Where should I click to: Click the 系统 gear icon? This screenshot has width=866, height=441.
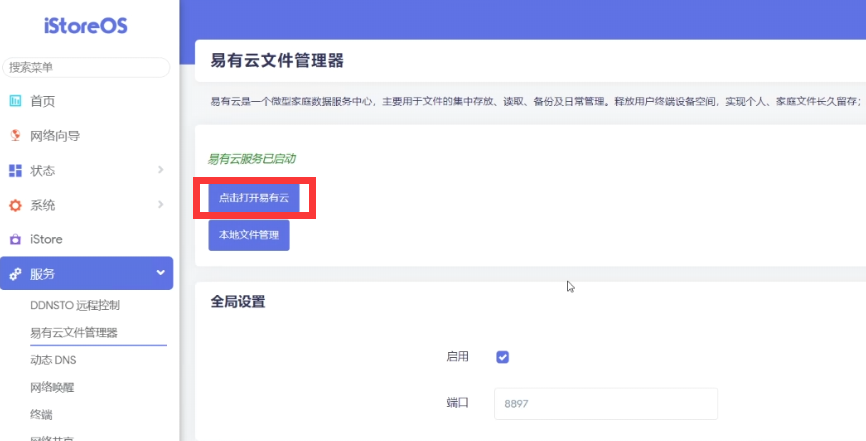click(x=15, y=206)
